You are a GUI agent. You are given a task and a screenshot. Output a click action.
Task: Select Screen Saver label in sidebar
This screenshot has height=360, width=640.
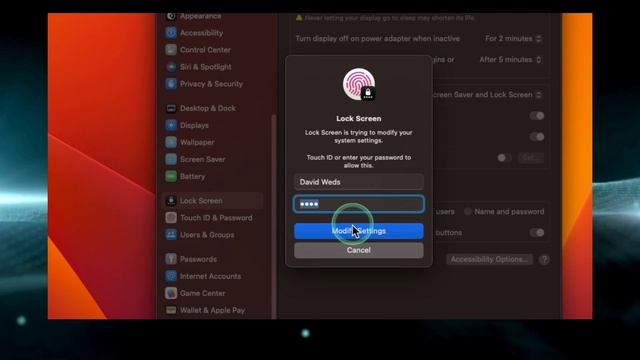click(x=202, y=159)
